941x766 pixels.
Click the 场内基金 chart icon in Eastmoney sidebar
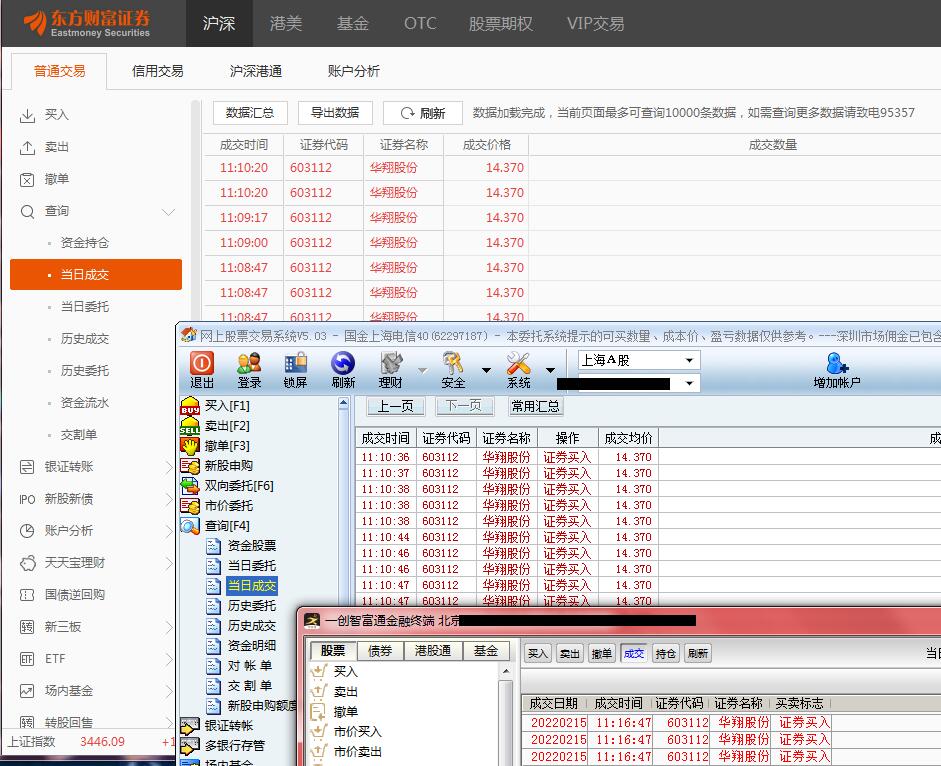(28, 691)
